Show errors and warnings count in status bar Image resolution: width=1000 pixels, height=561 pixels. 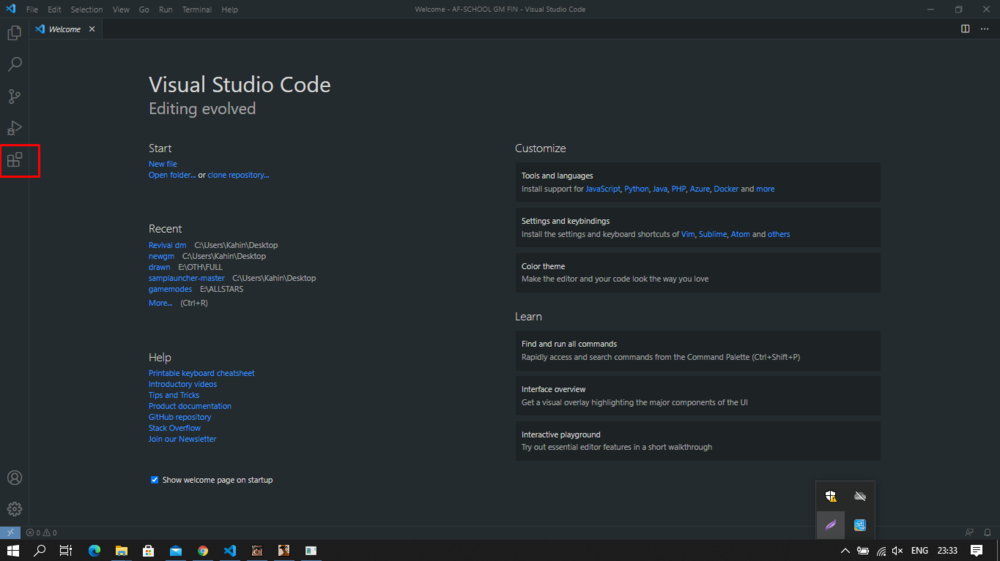(41, 532)
